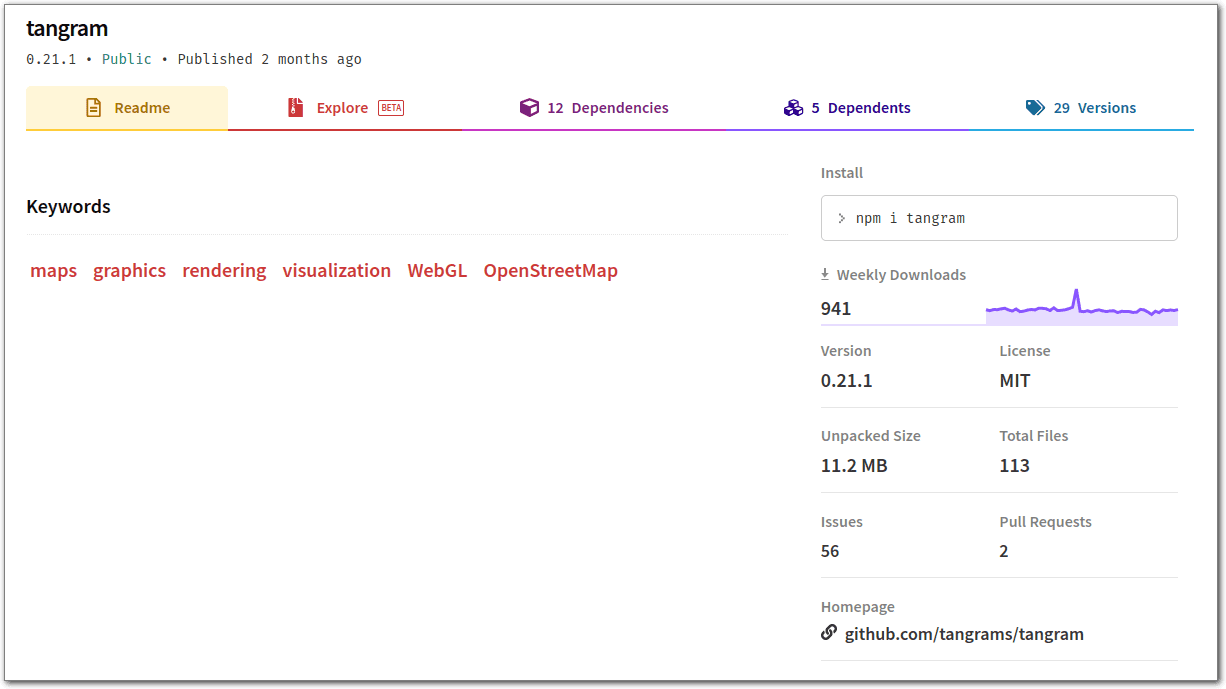The width and height of the screenshot is (1226, 689).
Task: Open the 56 Issues count
Action: coord(830,551)
